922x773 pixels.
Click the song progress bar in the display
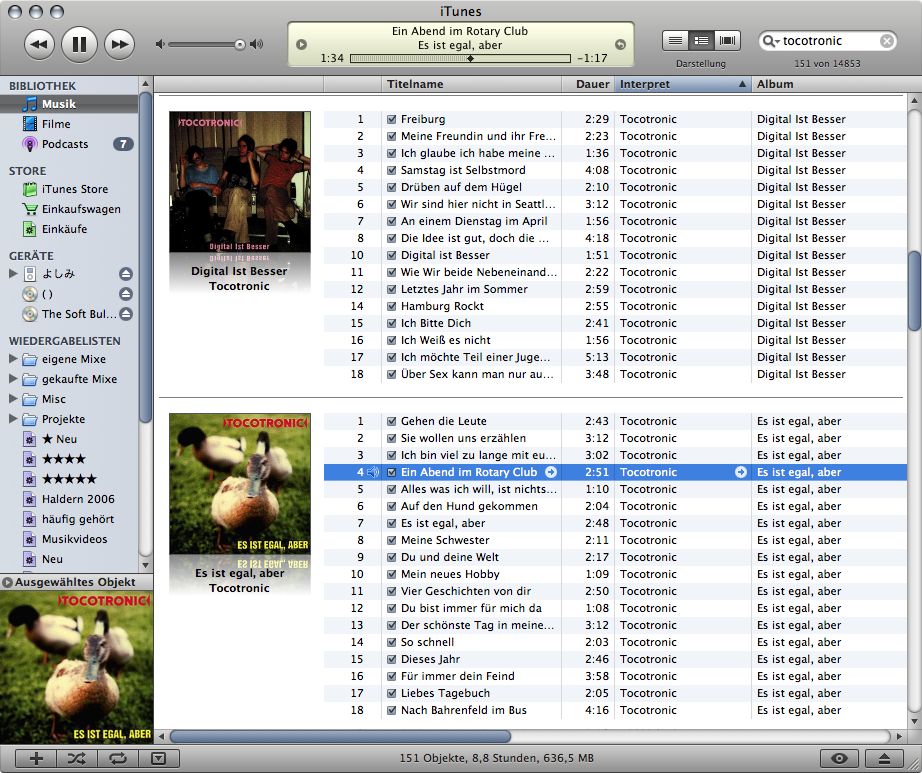[460, 58]
